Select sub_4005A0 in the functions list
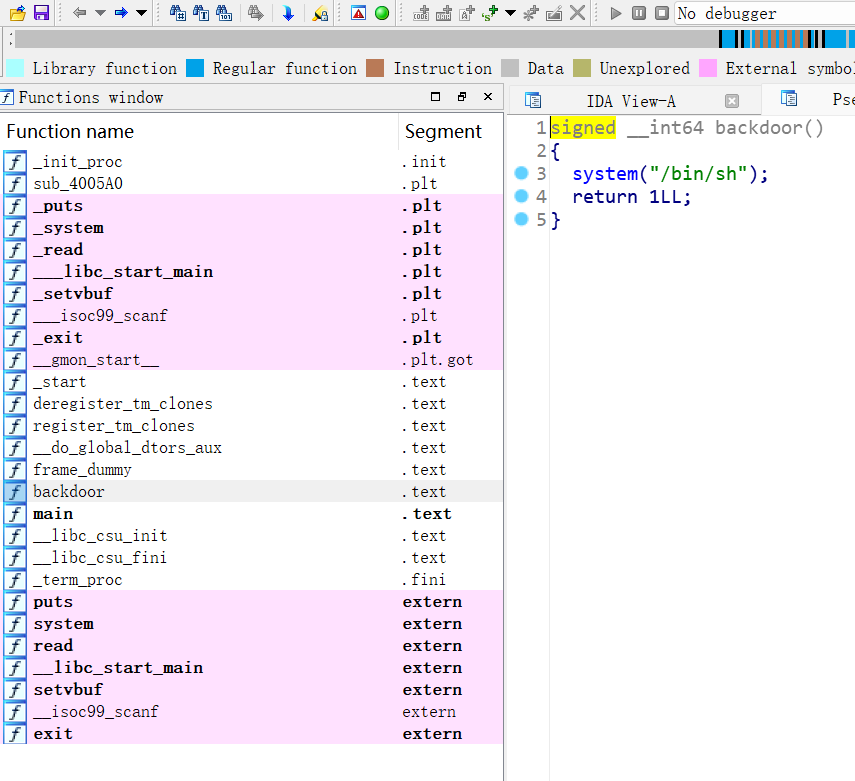Image resolution: width=855 pixels, height=781 pixels. pyautogui.click(x=252, y=183)
